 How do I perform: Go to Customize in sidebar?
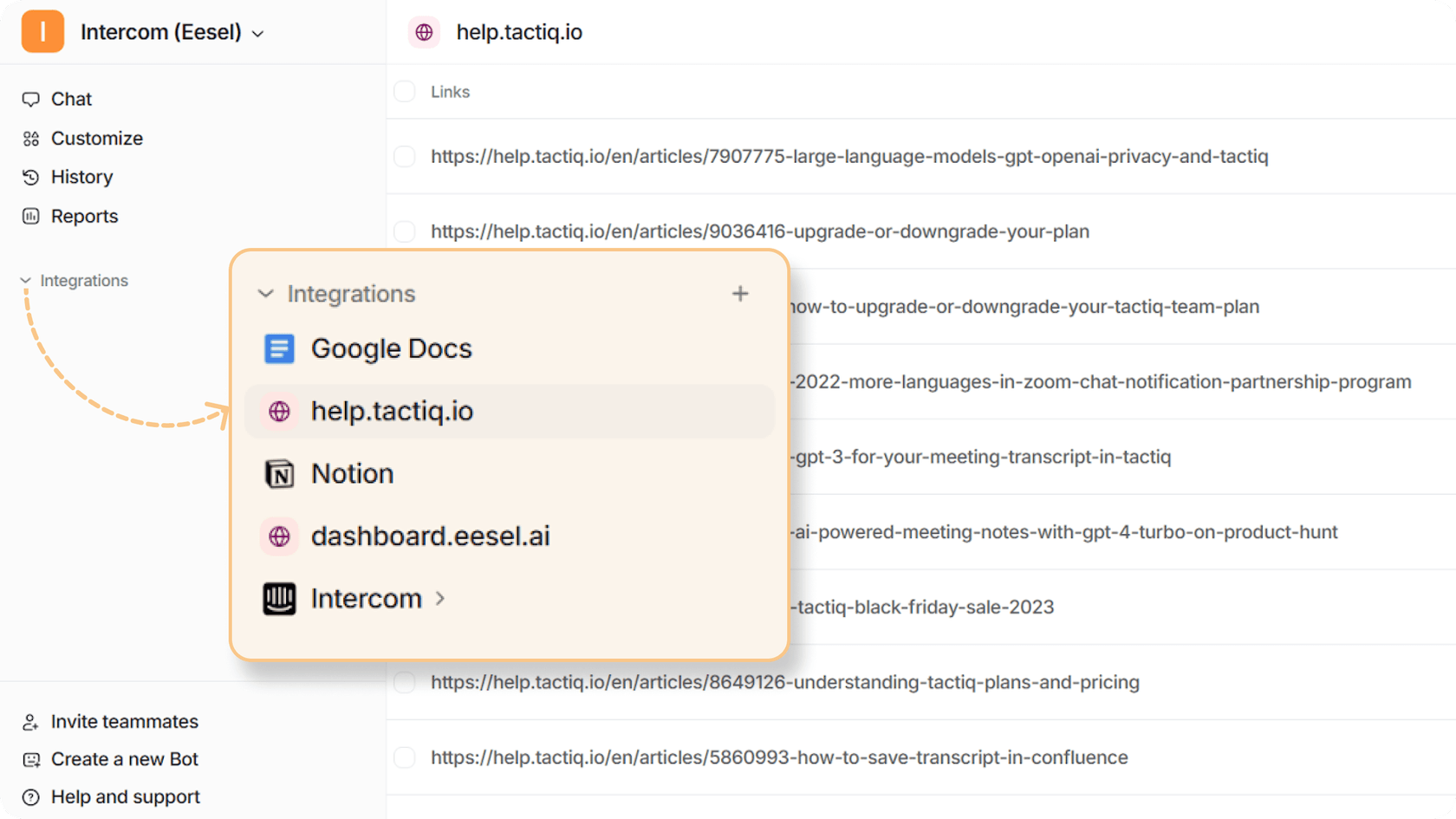pos(97,139)
